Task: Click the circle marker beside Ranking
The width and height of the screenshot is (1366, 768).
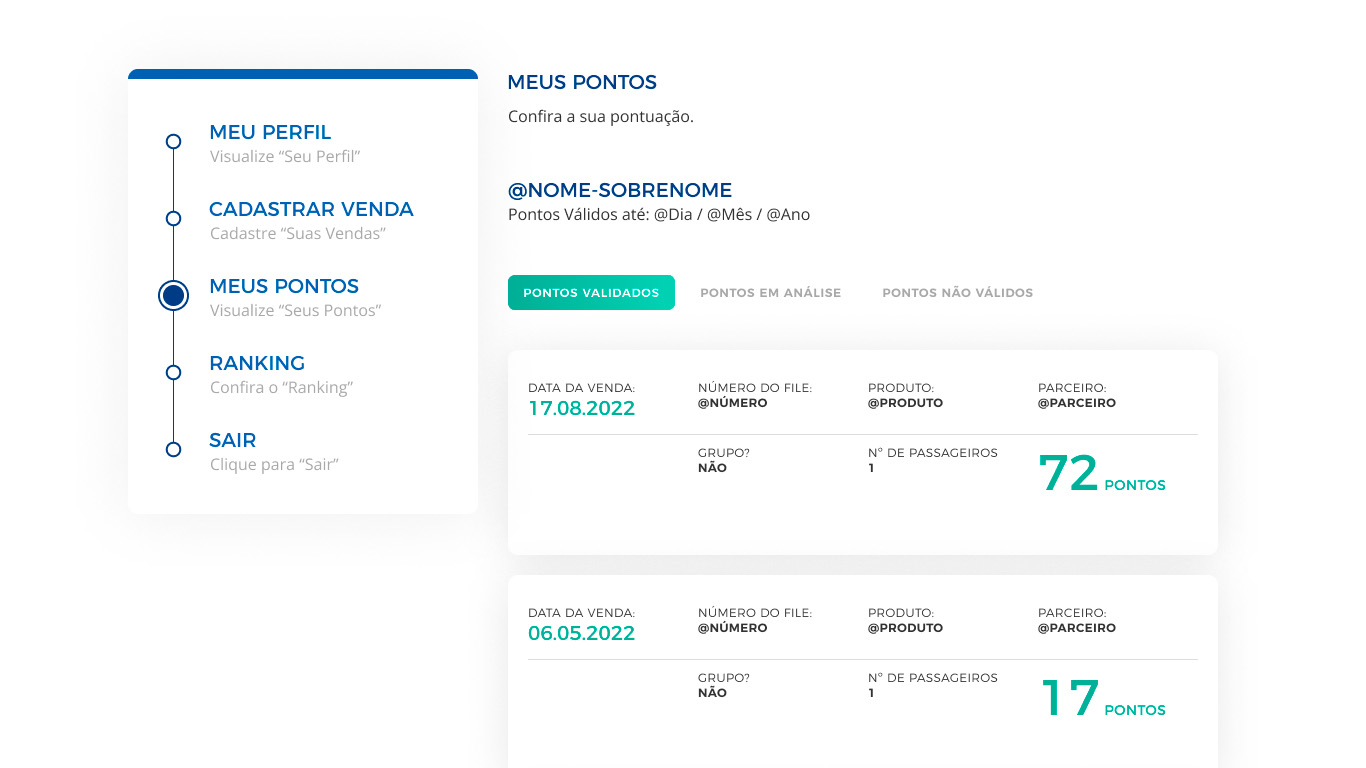Action: (173, 372)
